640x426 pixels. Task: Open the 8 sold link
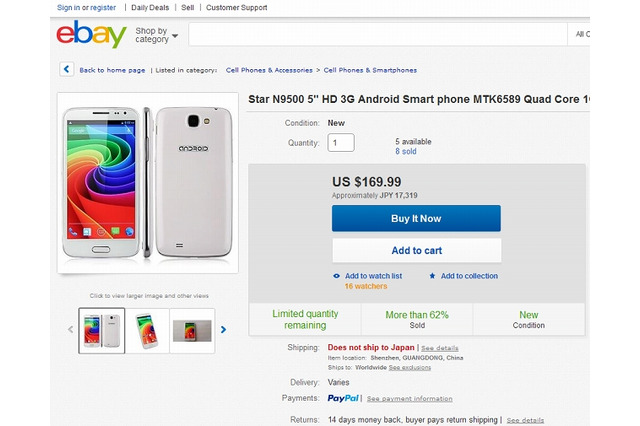[x=407, y=152]
